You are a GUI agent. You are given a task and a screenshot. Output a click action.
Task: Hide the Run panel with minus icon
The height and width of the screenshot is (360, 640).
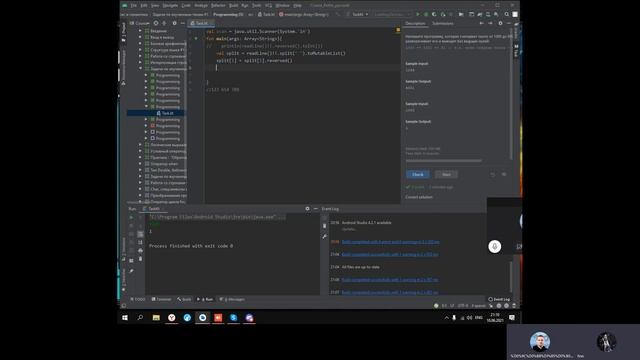tap(316, 209)
